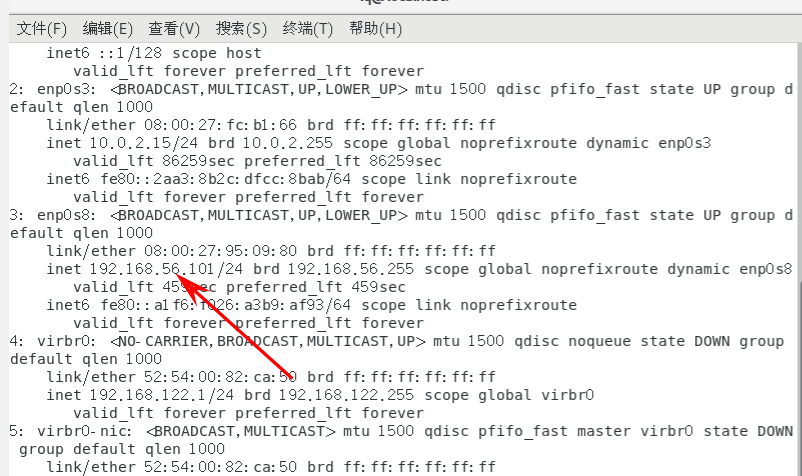802x476 pixels.
Task: Open the 编辑(E) menu
Action: (107, 29)
